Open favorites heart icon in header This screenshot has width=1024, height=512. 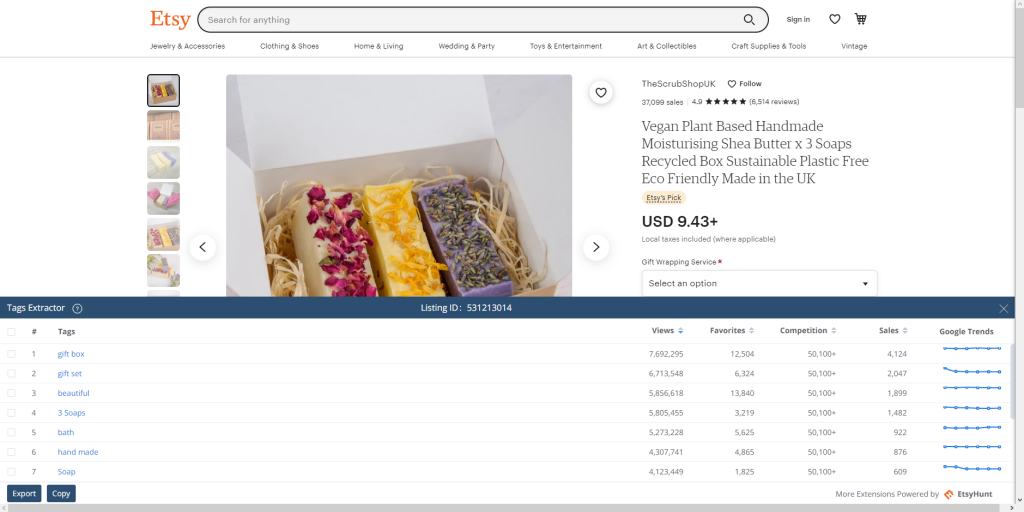(x=835, y=19)
